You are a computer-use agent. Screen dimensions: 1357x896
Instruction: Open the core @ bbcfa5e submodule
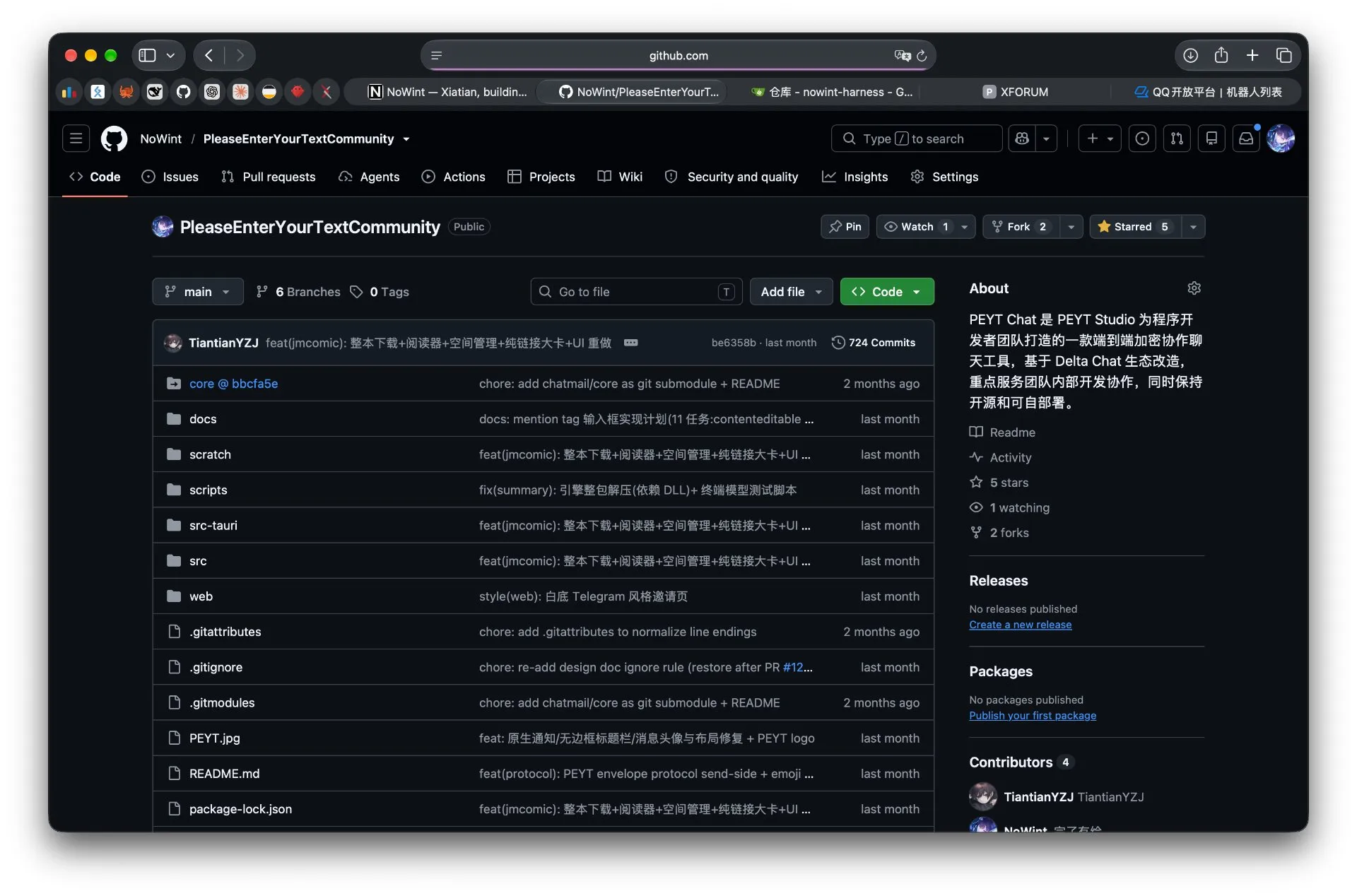pos(233,384)
